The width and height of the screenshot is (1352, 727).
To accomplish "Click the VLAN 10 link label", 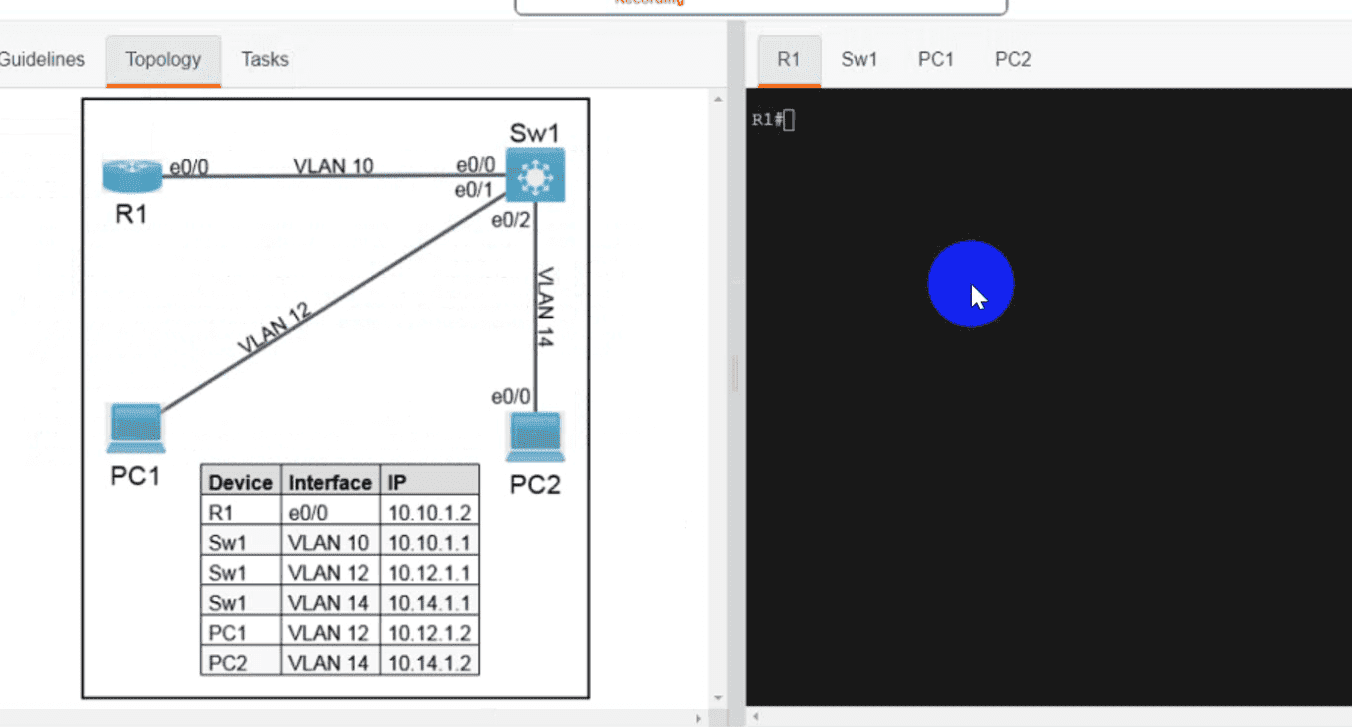I will tap(333, 165).
